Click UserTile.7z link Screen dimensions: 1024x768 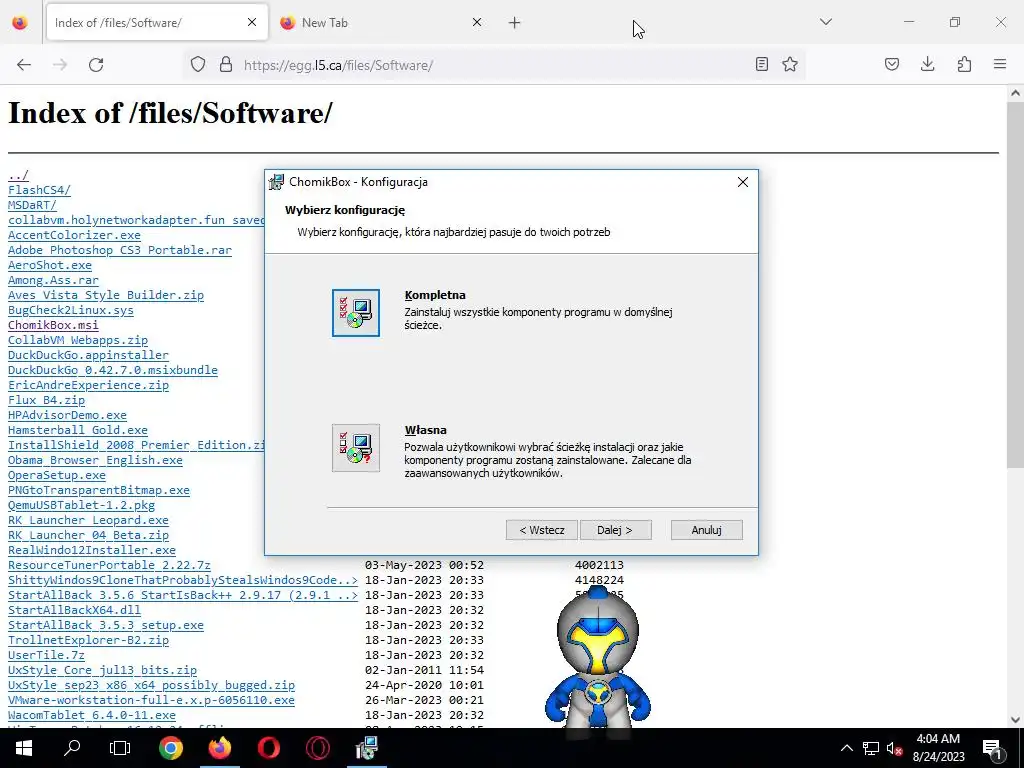(46, 656)
